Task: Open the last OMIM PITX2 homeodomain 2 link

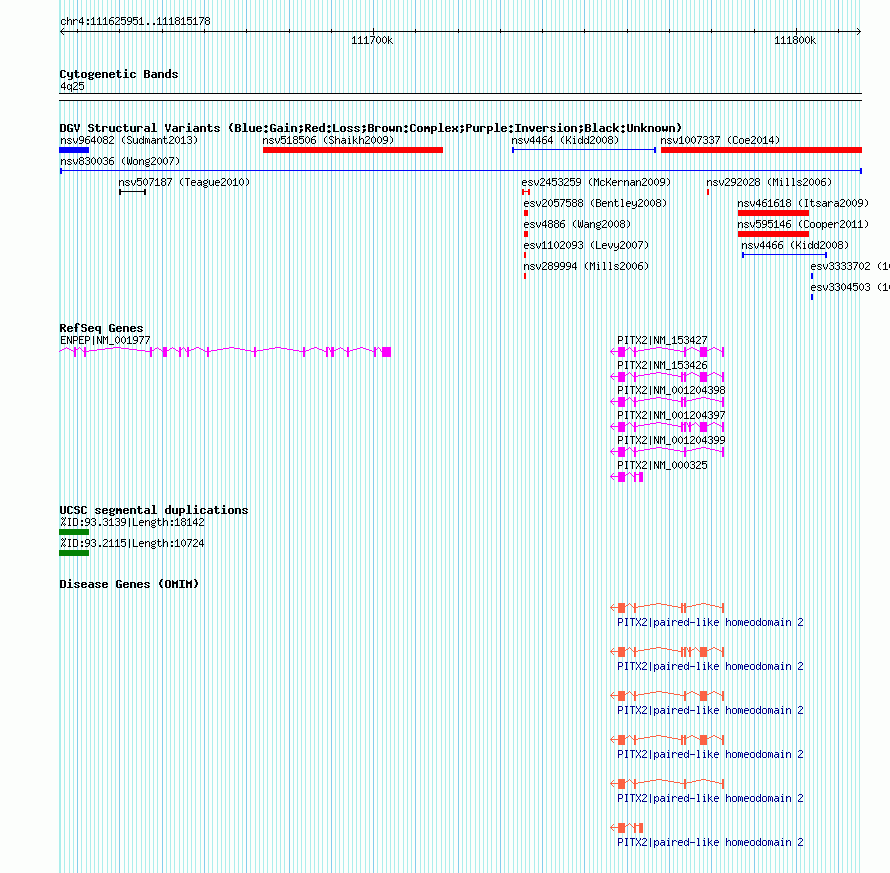Action: coord(710,842)
